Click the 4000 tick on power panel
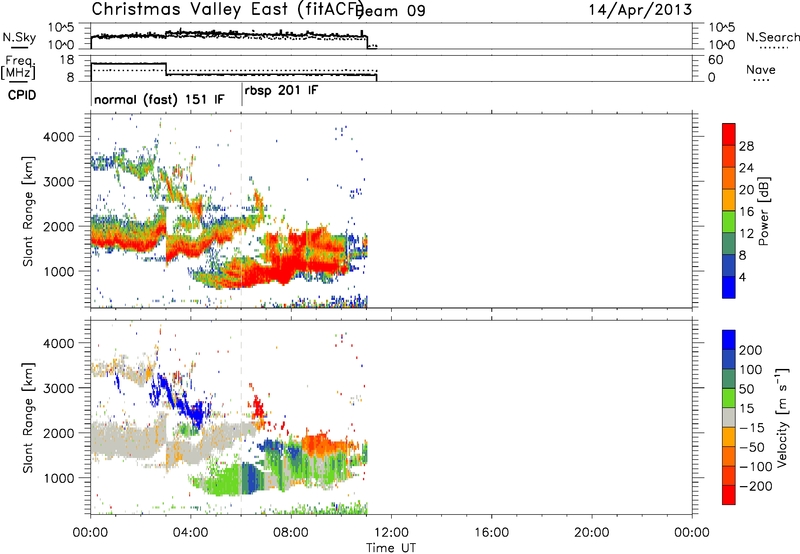This screenshot has height=554, width=800. tap(58, 137)
